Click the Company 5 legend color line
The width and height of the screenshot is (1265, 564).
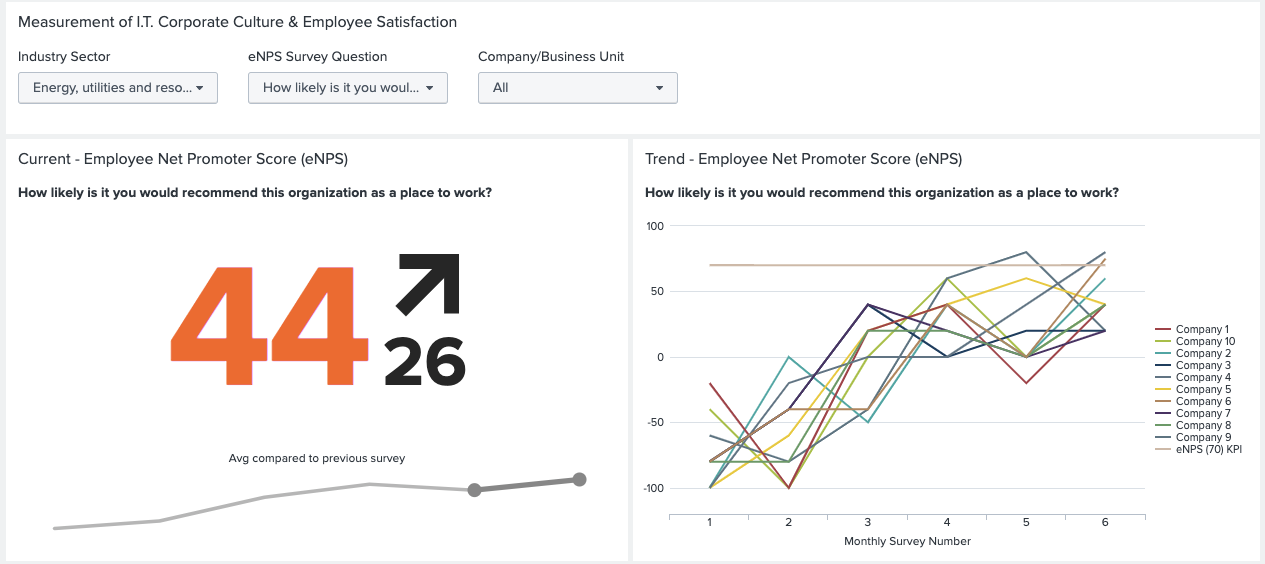1163,390
